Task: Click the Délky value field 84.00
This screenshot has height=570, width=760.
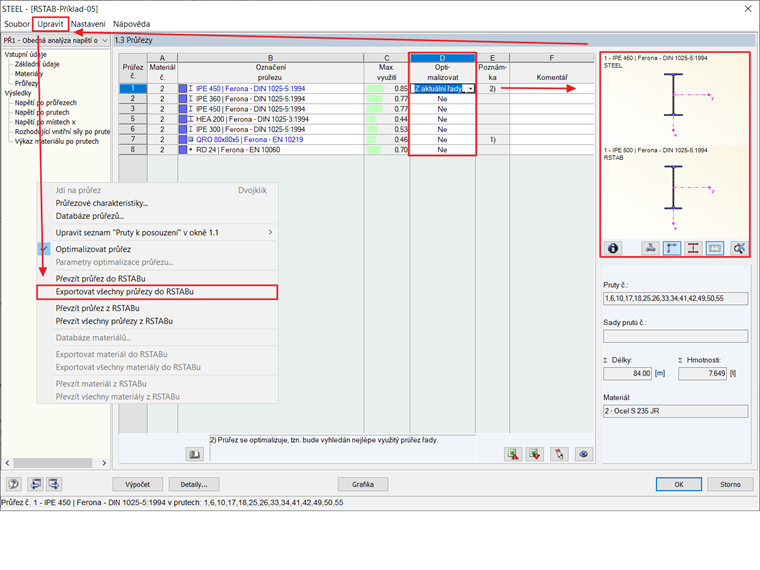Action: point(627,373)
